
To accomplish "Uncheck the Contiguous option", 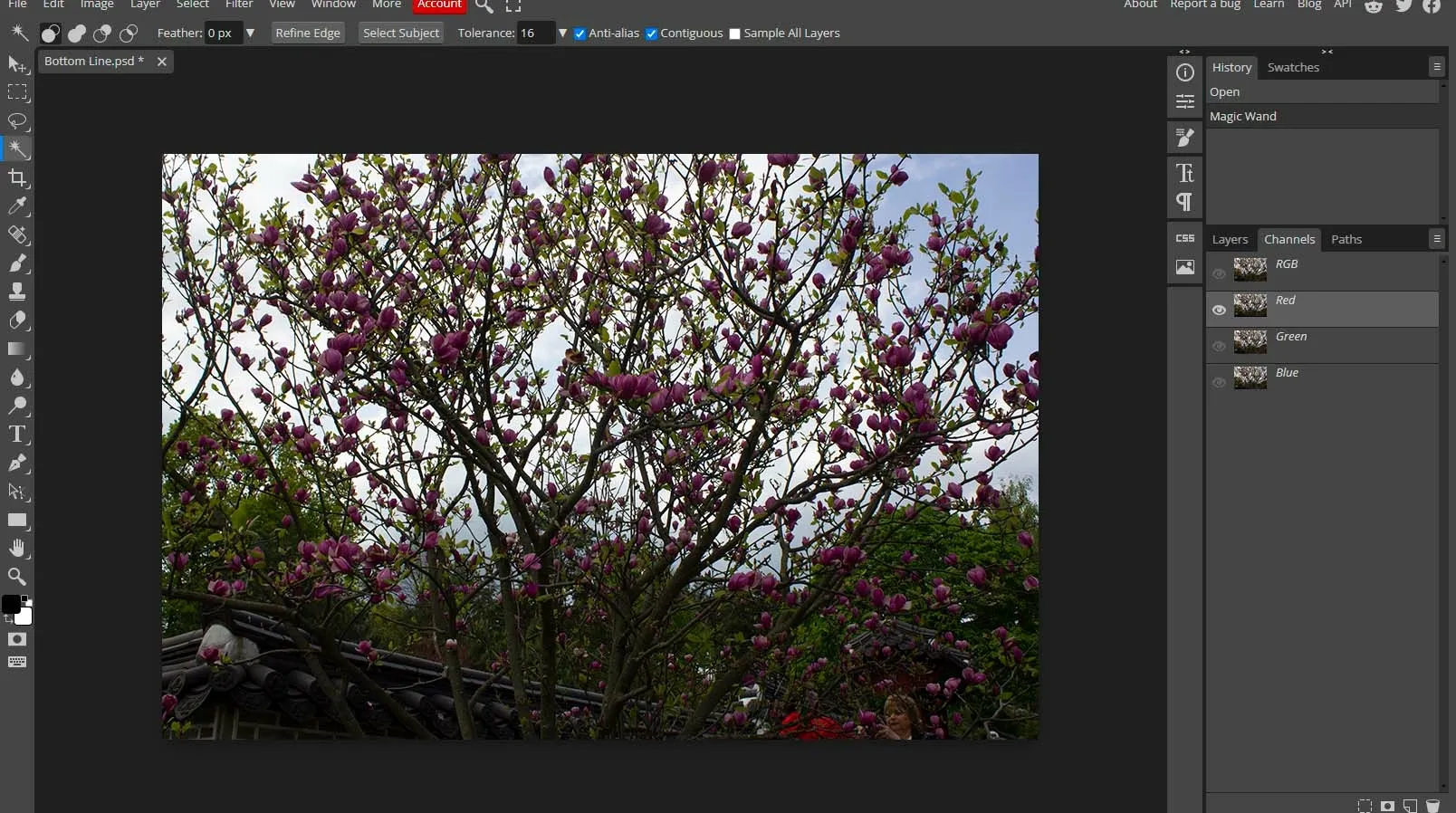I will click(651, 33).
